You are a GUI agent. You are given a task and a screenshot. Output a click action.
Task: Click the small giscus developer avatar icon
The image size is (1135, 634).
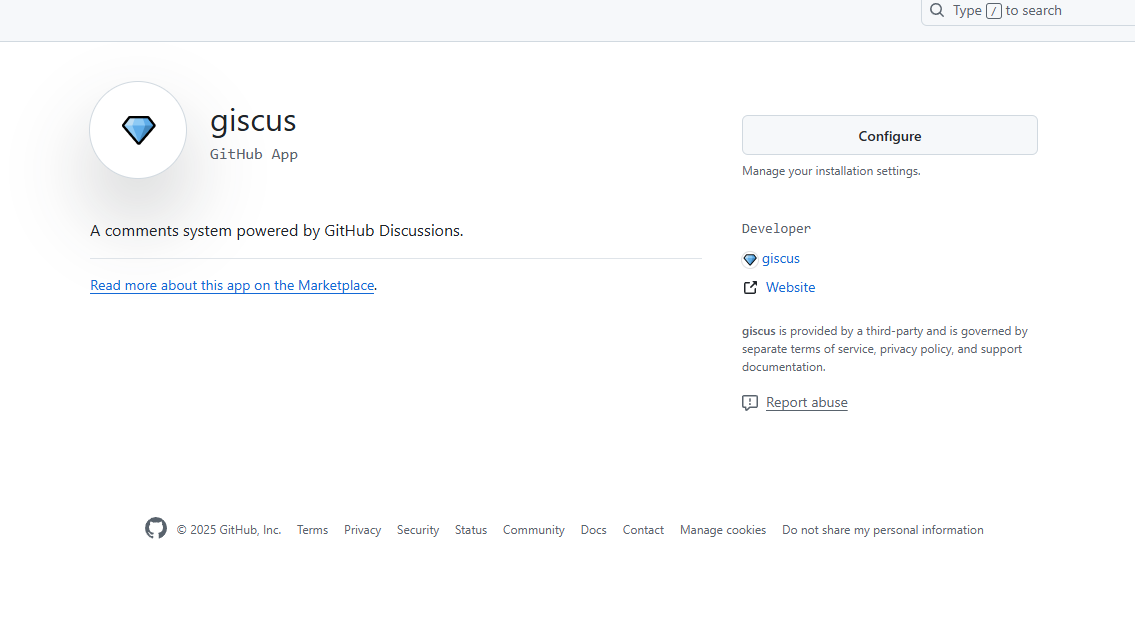(x=750, y=259)
